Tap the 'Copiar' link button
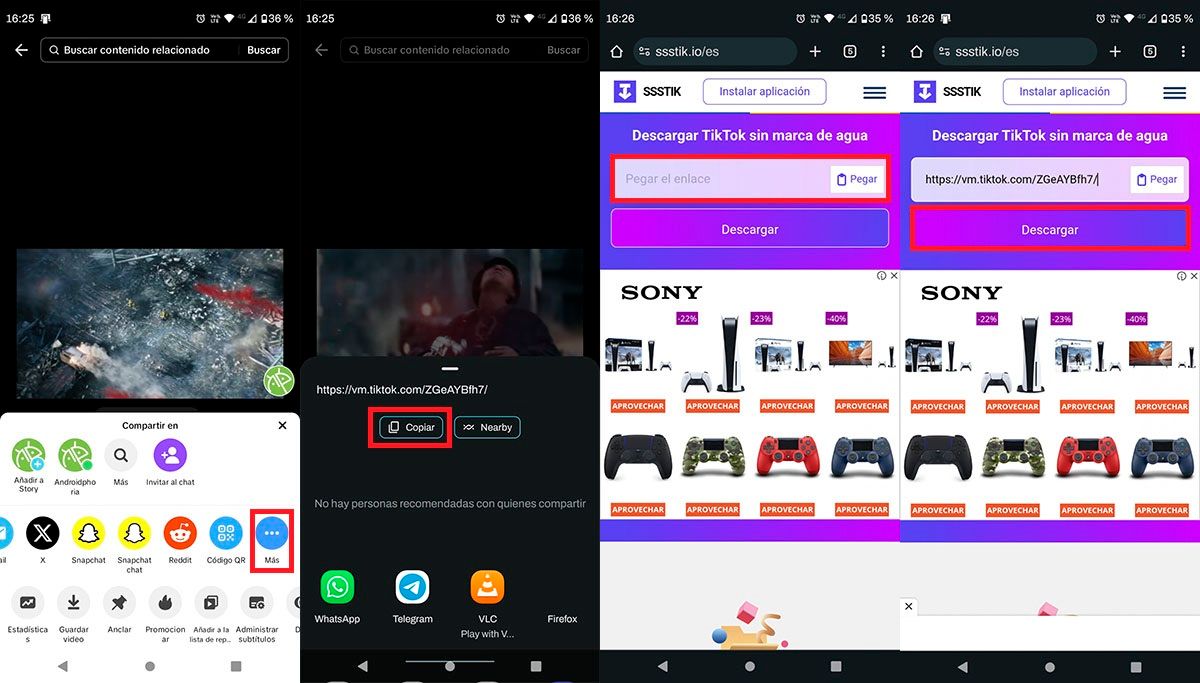Image resolution: width=1200 pixels, height=683 pixels. 411,427
